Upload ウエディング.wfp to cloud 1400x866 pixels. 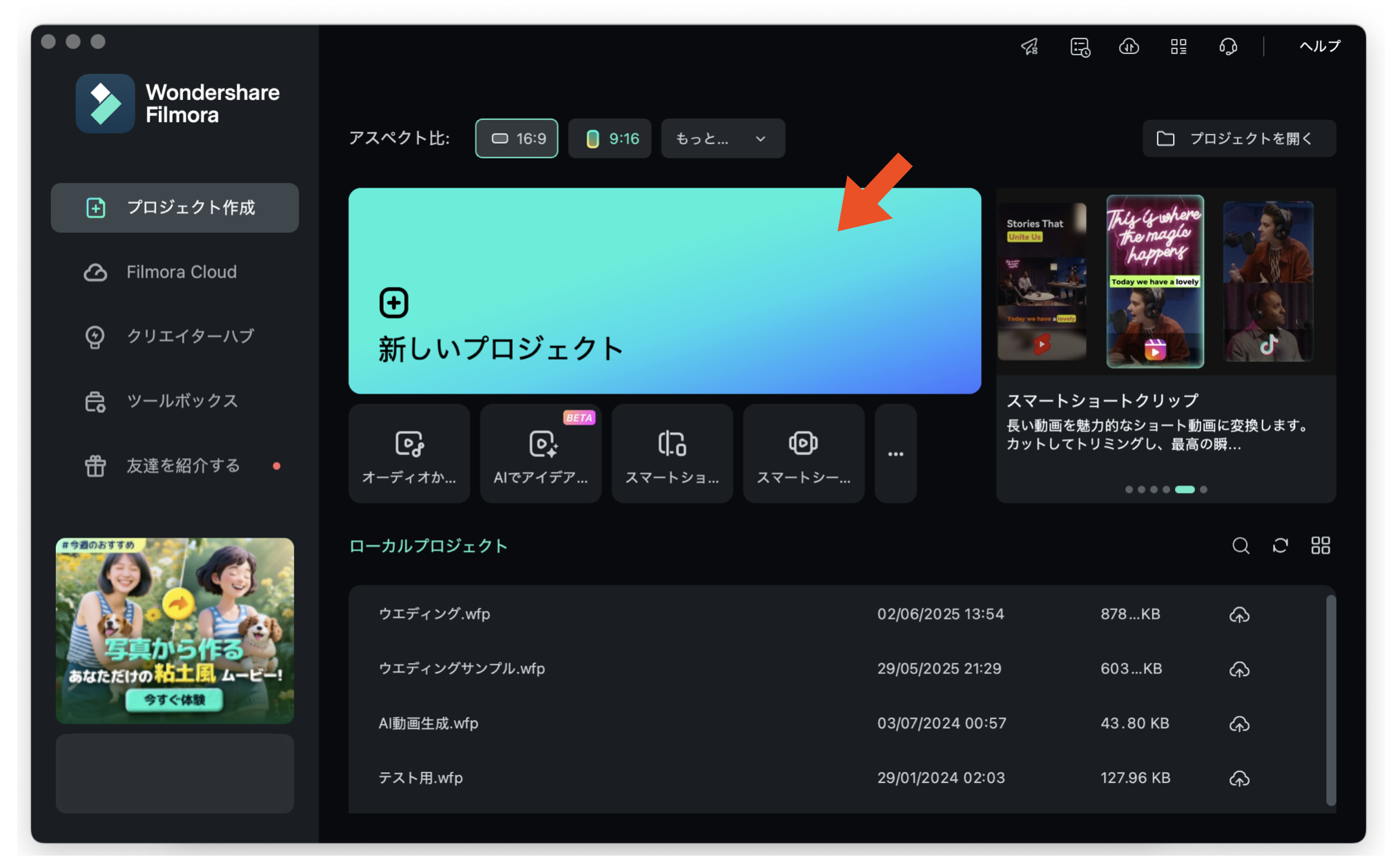pyautogui.click(x=1239, y=614)
